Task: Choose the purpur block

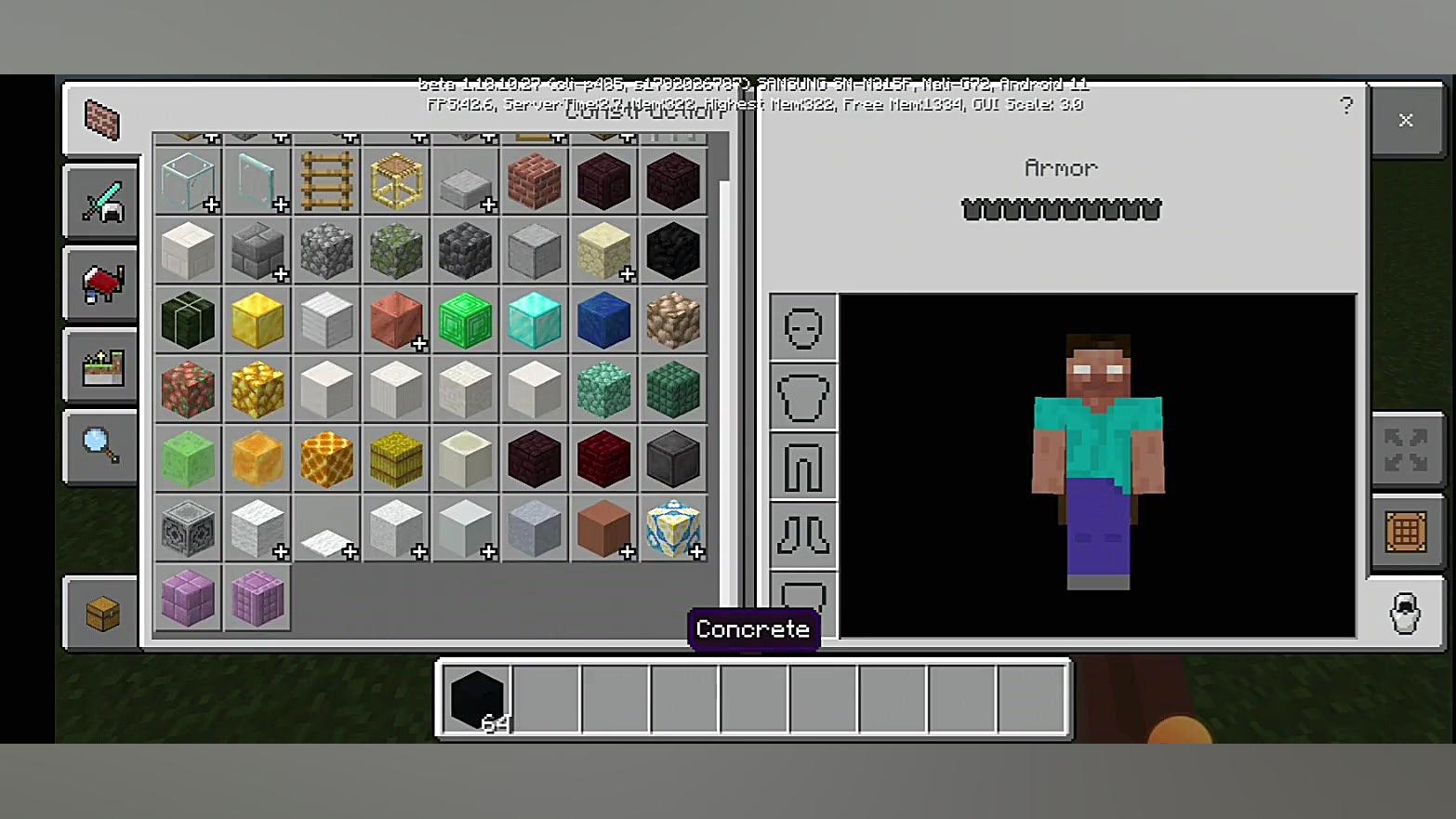Action: (x=188, y=599)
